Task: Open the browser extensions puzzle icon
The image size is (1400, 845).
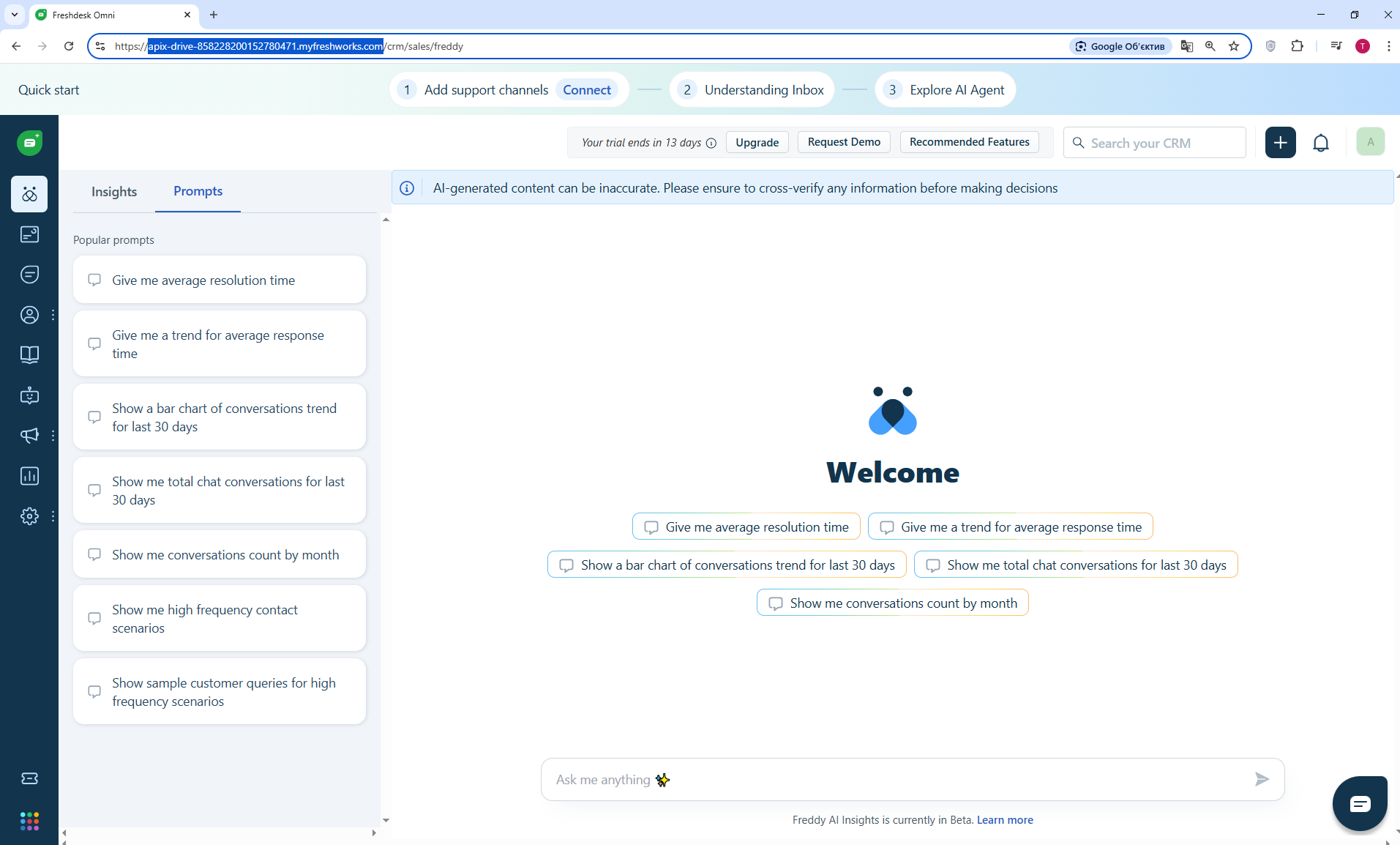Action: pos(1298,46)
